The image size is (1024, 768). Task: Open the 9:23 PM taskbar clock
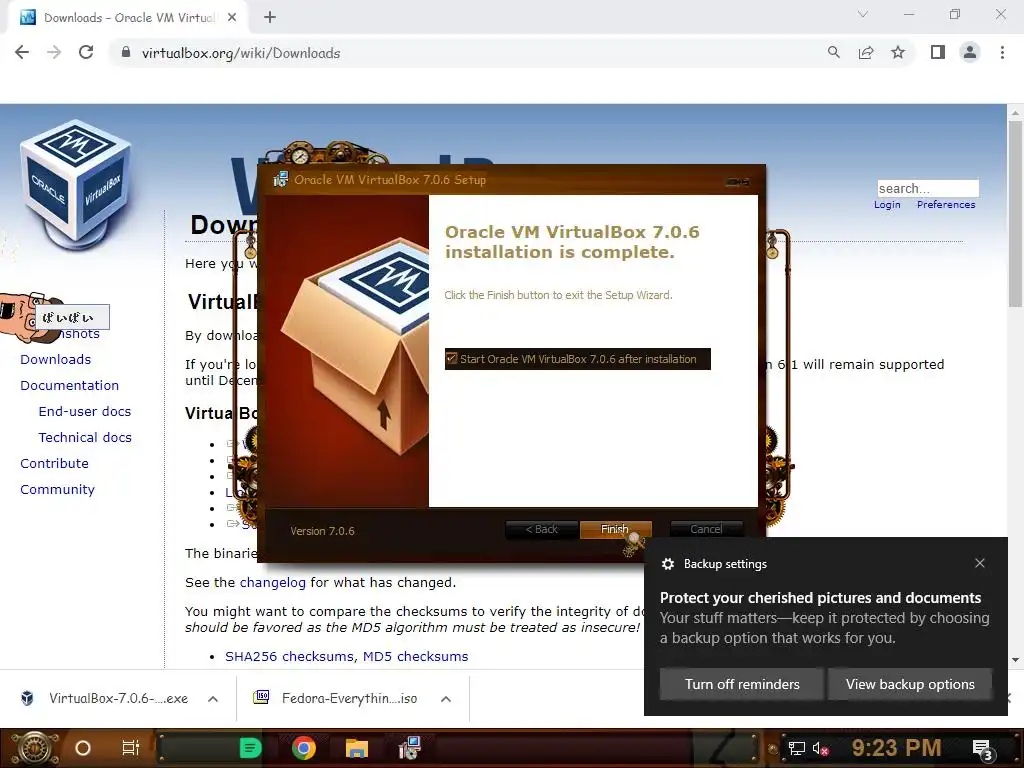pos(896,748)
